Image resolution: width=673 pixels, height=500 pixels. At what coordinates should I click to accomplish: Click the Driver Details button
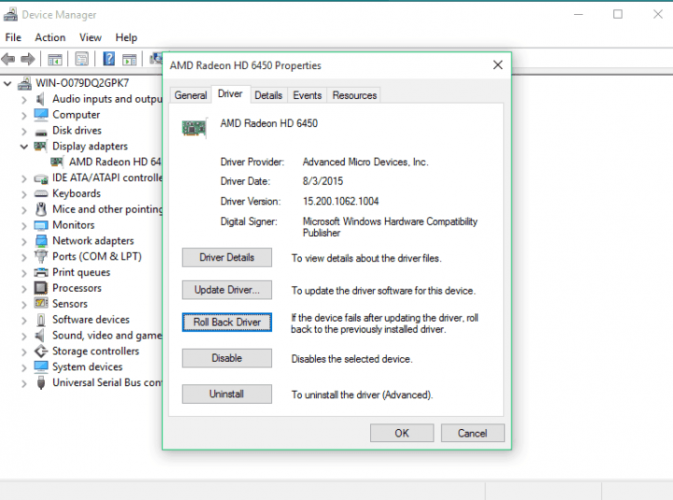[x=227, y=258]
